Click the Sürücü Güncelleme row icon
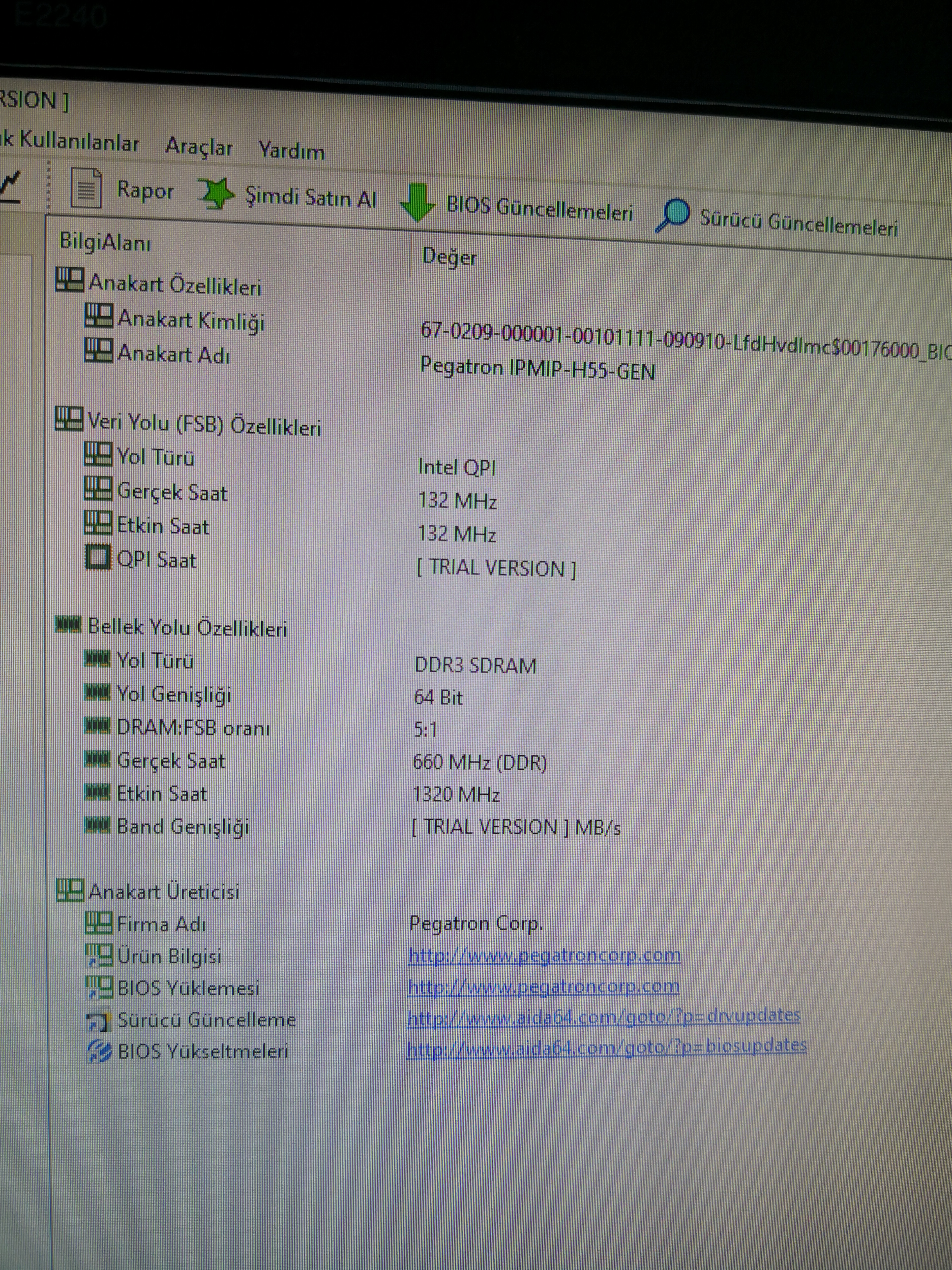The height and width of the screenshot is (1270, 952). point(98,1020)
